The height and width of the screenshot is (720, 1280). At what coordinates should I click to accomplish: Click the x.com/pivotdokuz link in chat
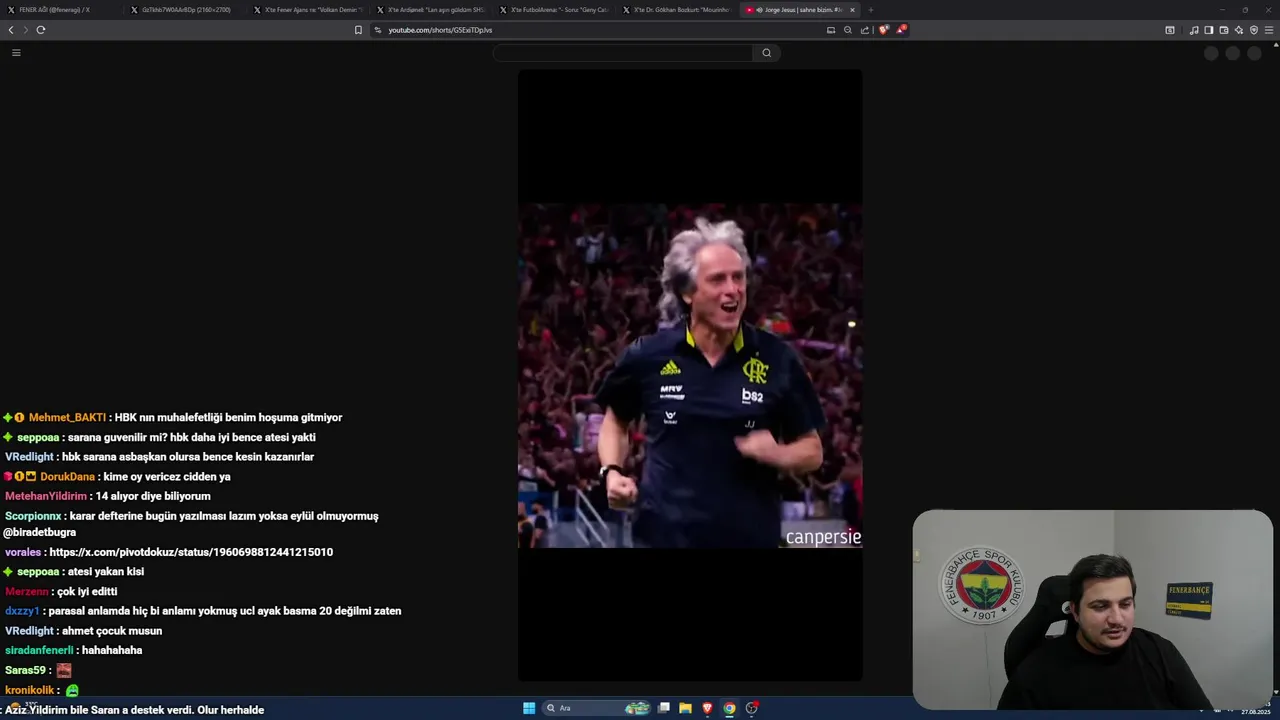[191, 552]
